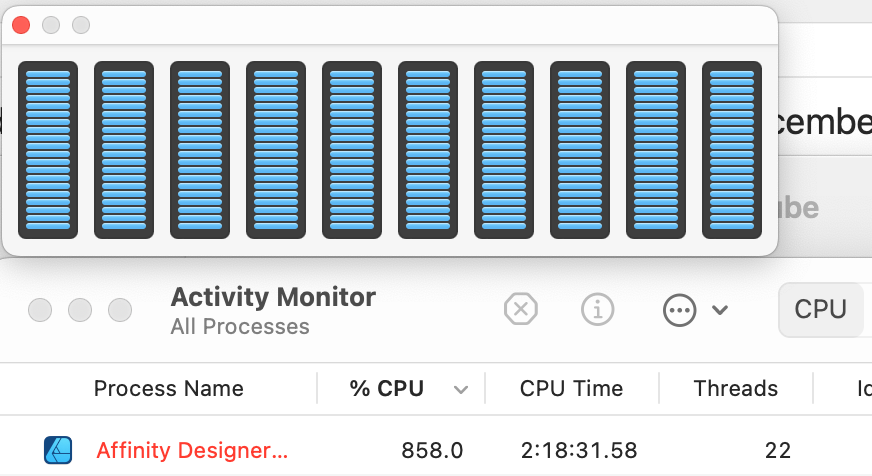Click the Stop process icon
This screenshot has height=476, width=872.
pos(521,309)
